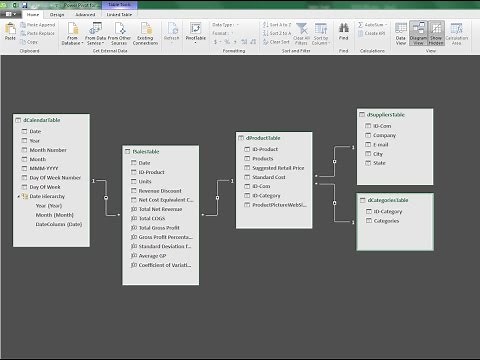Screen dimensions: 480x360
Task: Select Total Net Revenue measure
Action: (x=160, y=209)
